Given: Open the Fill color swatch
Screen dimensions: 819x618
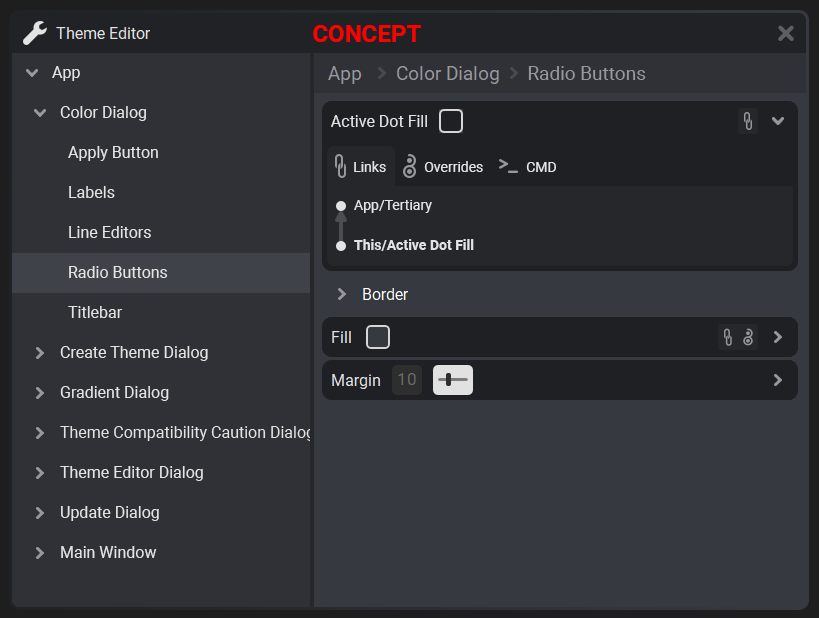Looking at the screenshot, I should pyautogui.click(x=378, y=337).
